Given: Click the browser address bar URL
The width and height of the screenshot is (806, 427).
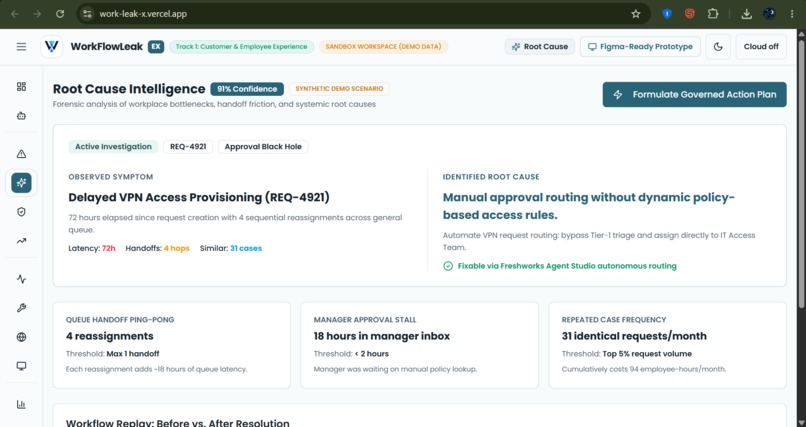Looking at the screenshot, I should (x=143, y=14).
